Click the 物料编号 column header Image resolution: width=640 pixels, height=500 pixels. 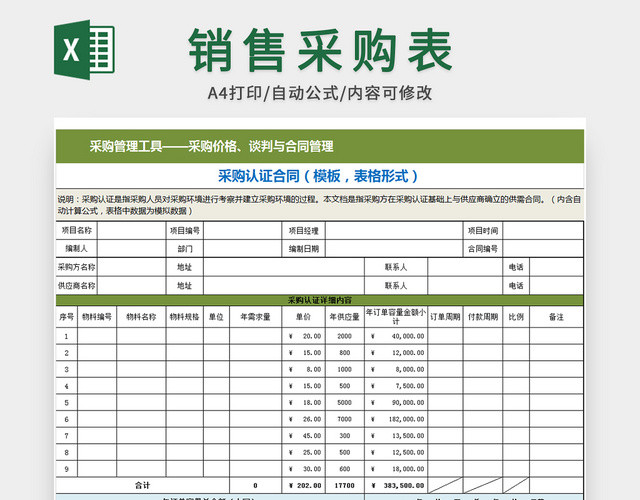[97, 317]
